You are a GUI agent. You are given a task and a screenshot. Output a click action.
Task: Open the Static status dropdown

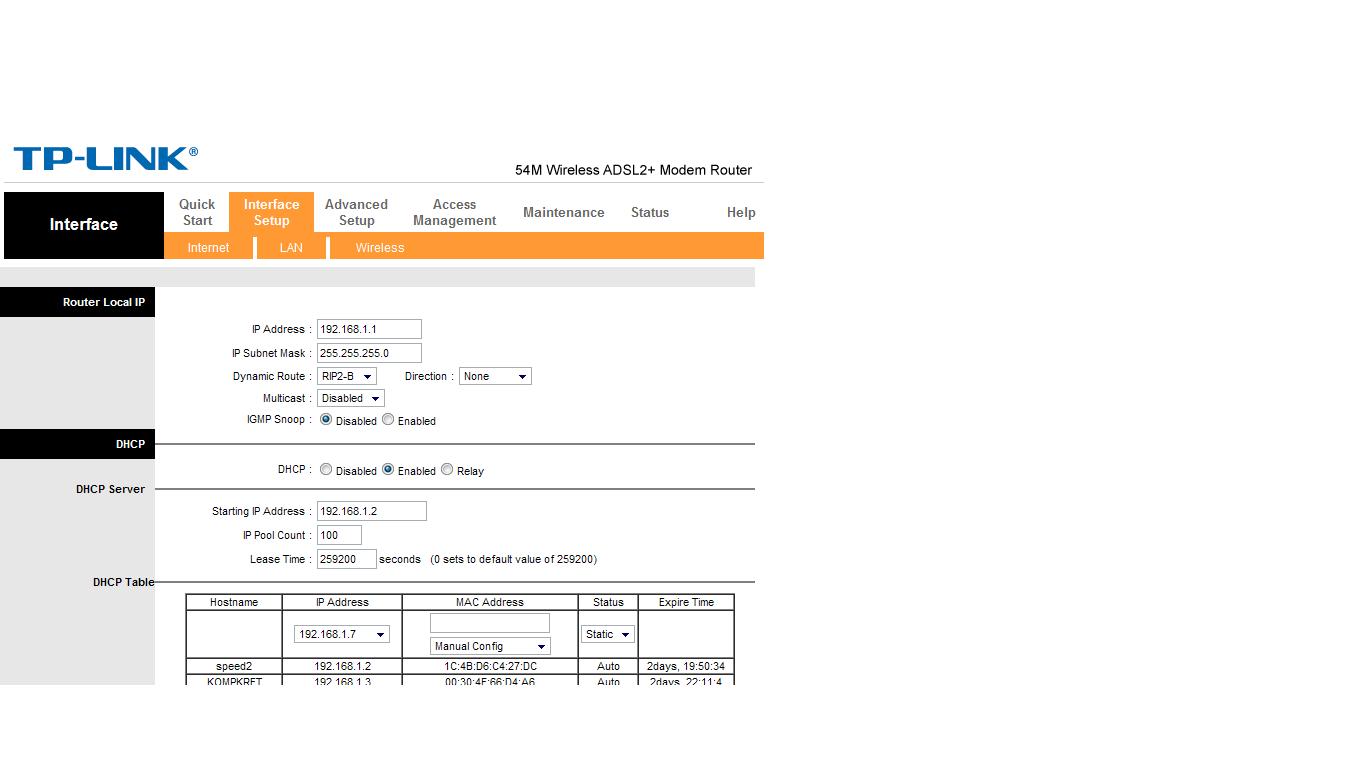(608, 634)
